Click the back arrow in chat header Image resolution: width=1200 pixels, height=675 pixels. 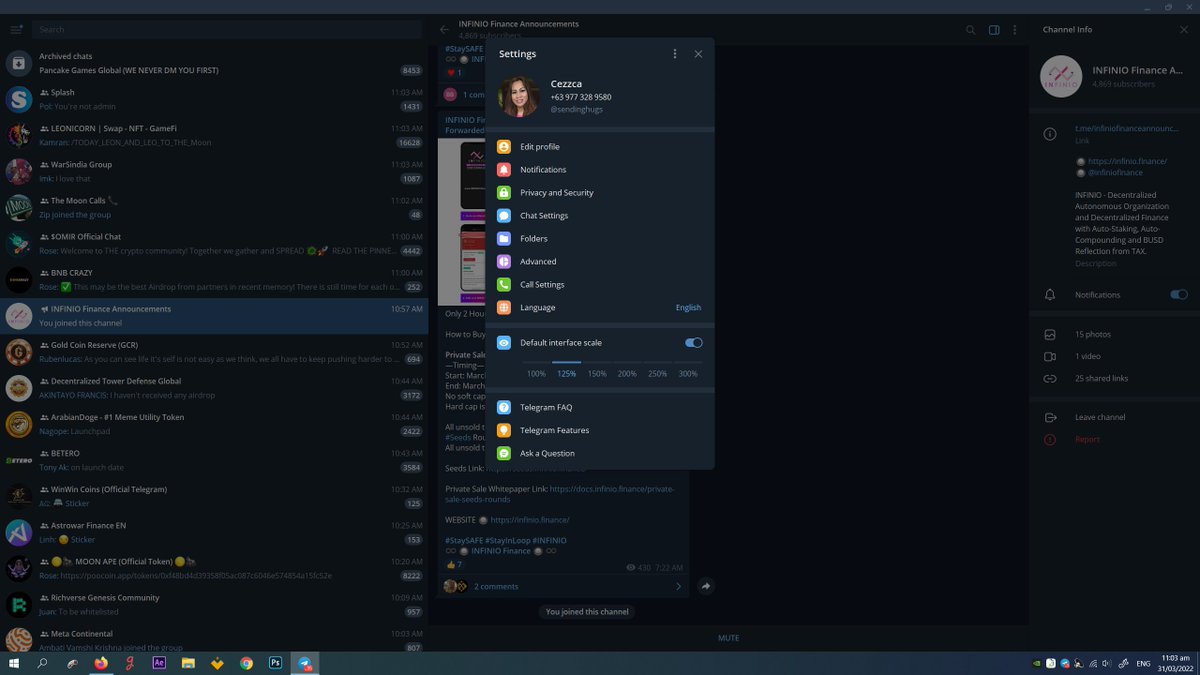coord(444,30)
